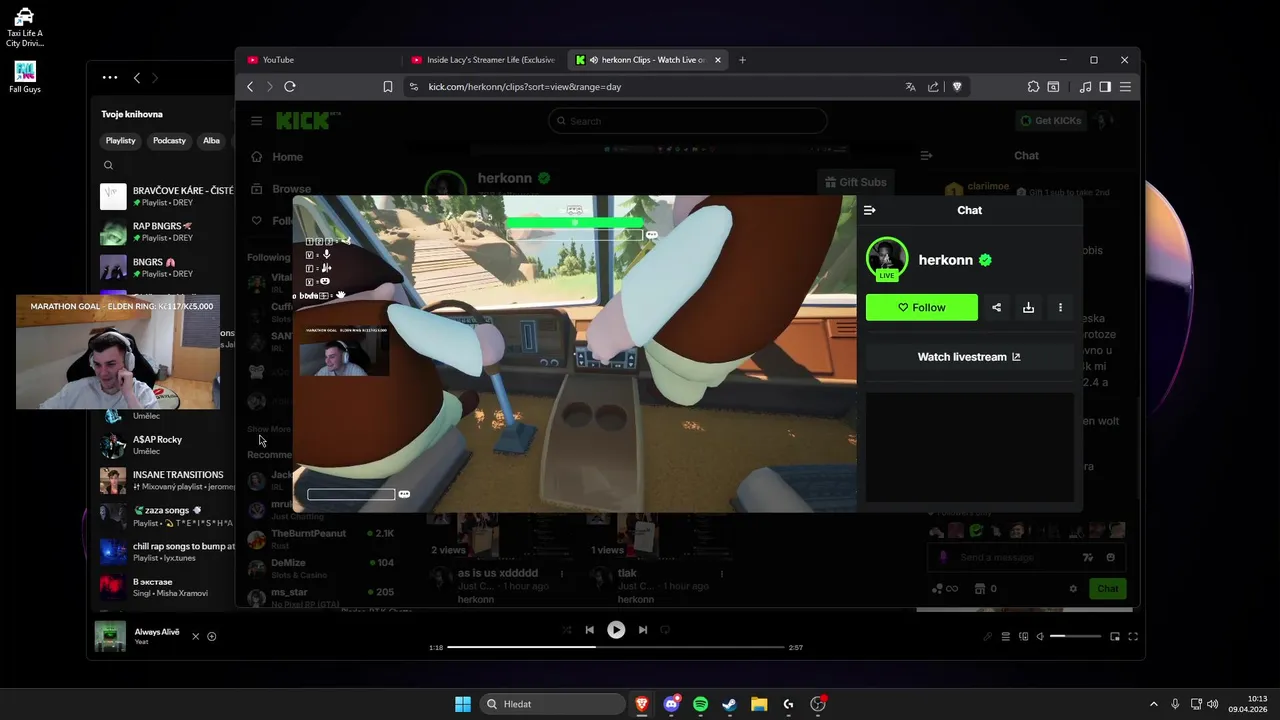Open Spotify three-dot menu
Viewport: 1280px width, 720px height.
point(110,78)
